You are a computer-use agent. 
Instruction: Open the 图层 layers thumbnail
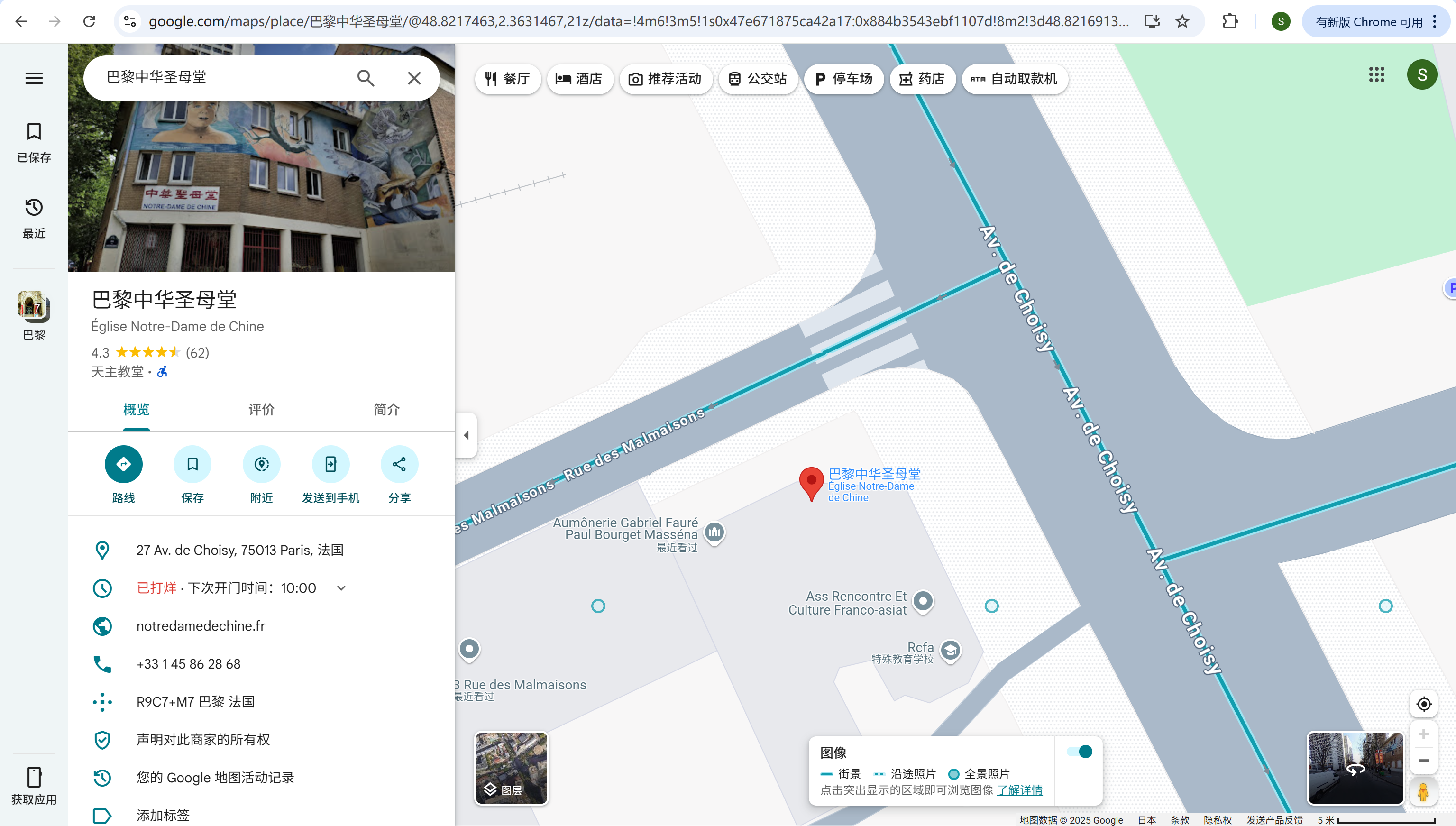pos(512,768)
